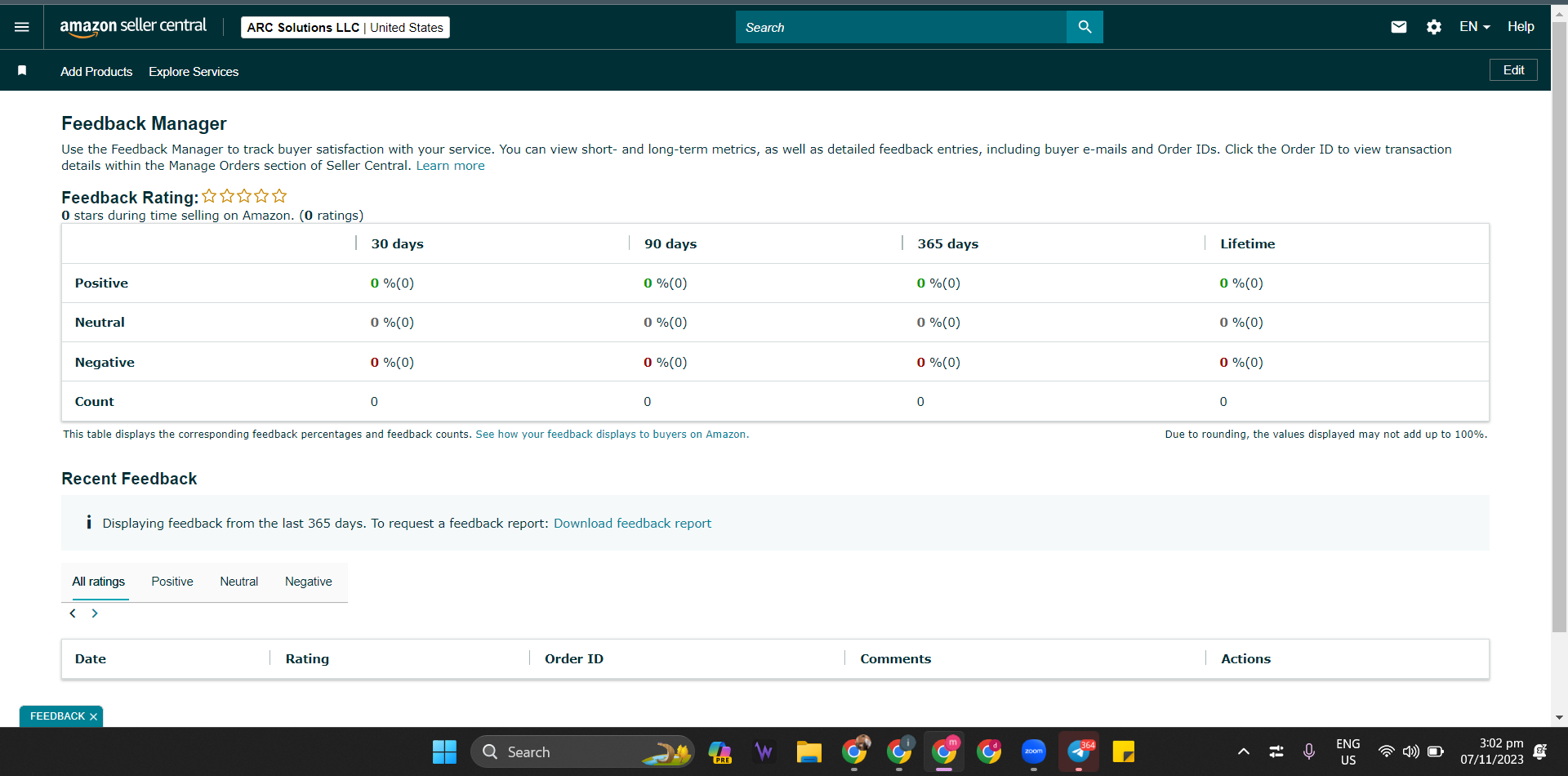The image size is (1568, 776).
Task: Focus the Seller Central search field
Action: (x=901, y=27)
